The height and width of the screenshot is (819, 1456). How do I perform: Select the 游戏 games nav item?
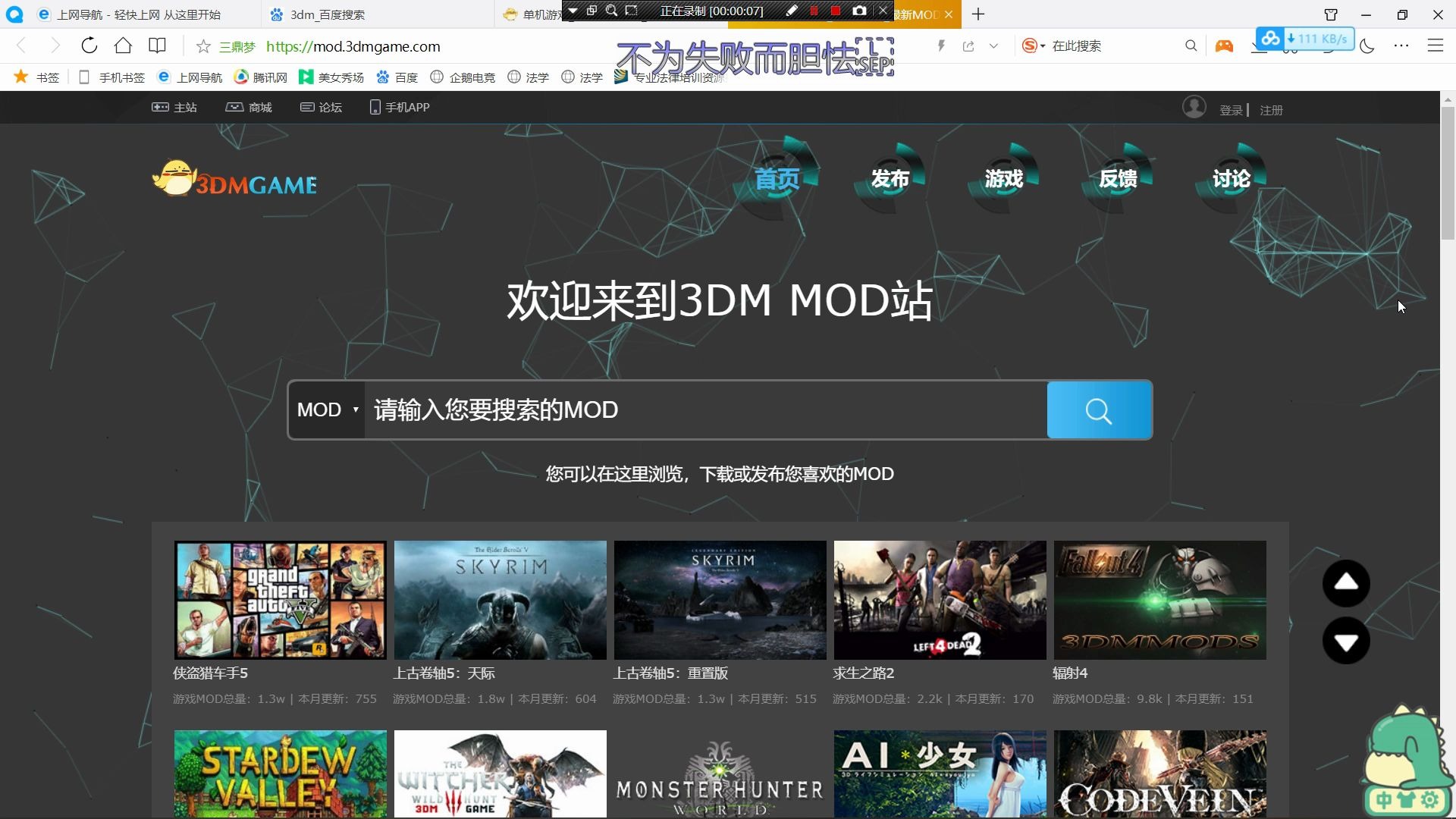click(1004, 179)
